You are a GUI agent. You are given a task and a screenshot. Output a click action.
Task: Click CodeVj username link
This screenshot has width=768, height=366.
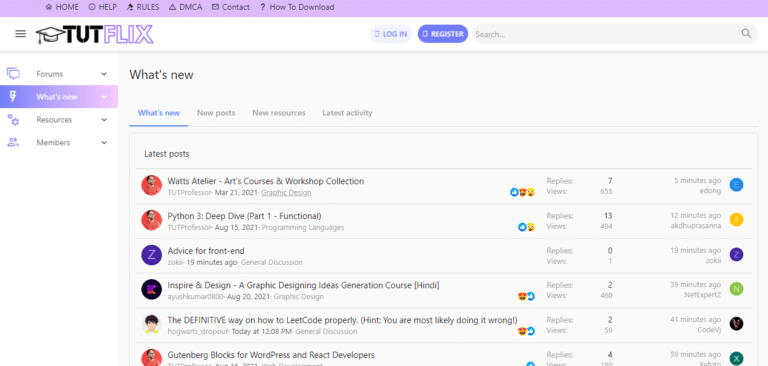click(x=709, y=330)
